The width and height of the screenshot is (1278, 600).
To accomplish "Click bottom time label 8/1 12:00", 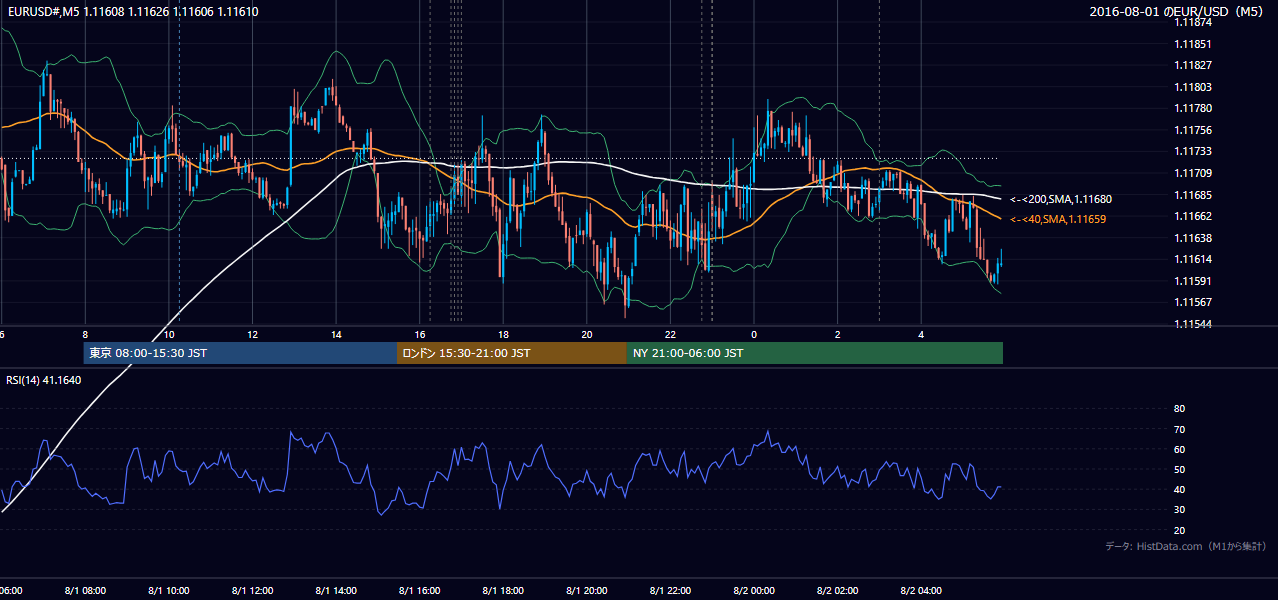I will click(252, 591).
